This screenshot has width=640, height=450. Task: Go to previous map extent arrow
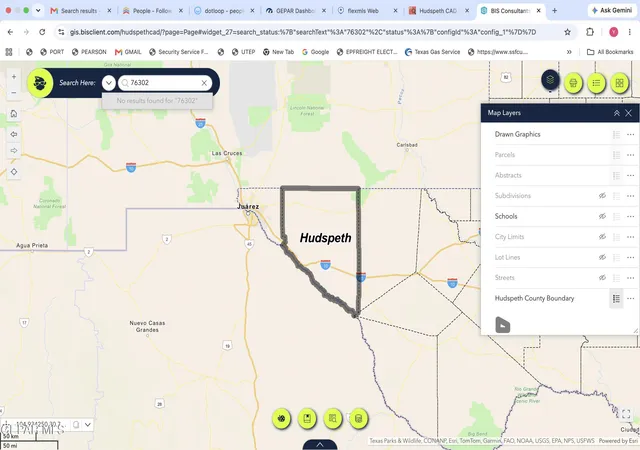(14, 134)
